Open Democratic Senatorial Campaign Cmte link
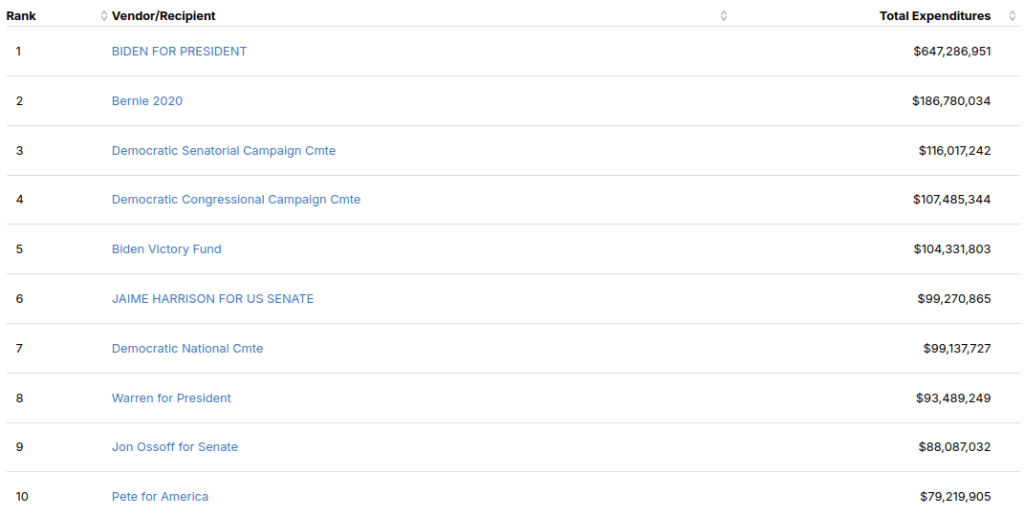The image size is (1024, 516). click(223, 150)
